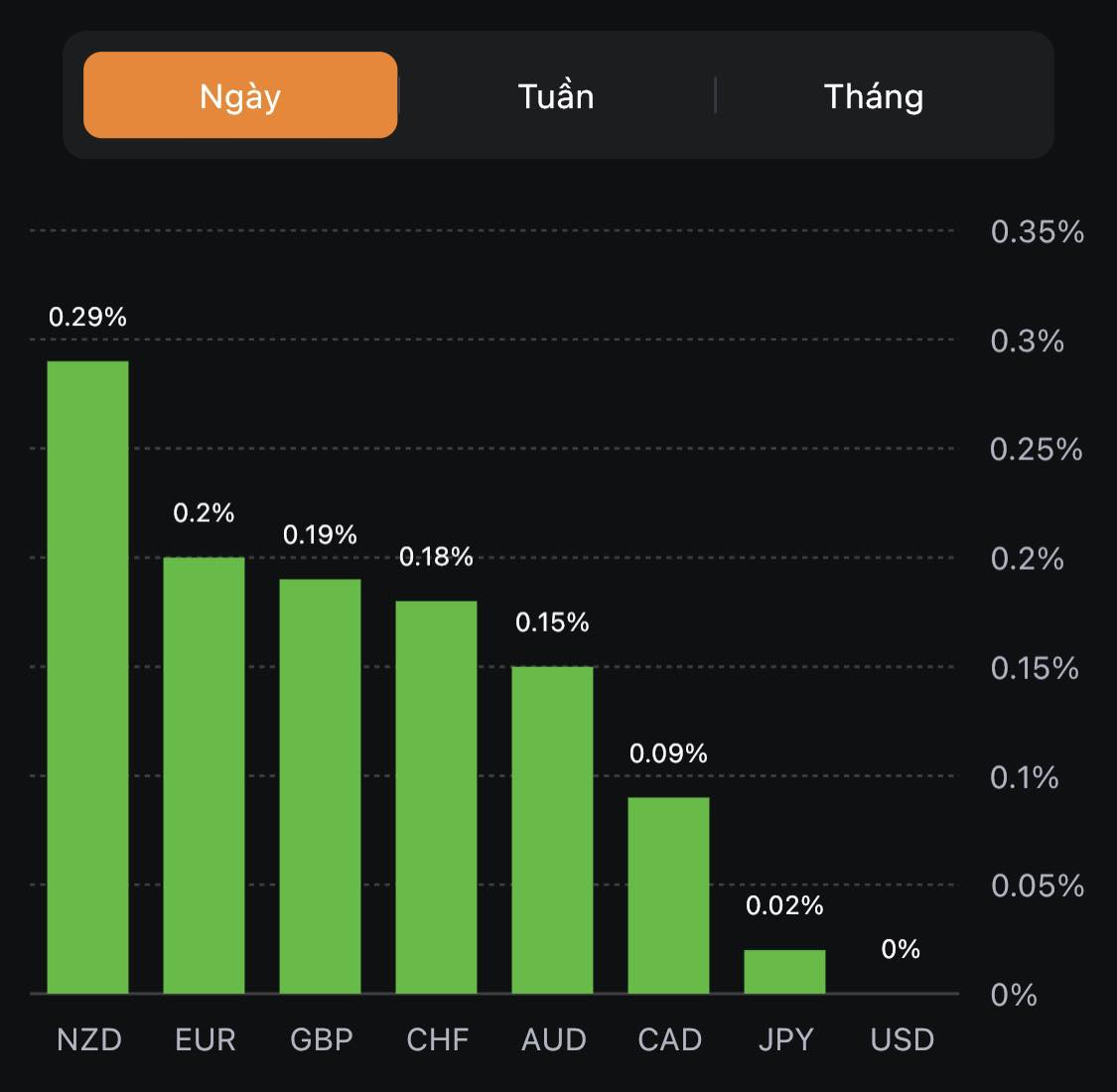Click the CAD green bar

pos(668,893)
